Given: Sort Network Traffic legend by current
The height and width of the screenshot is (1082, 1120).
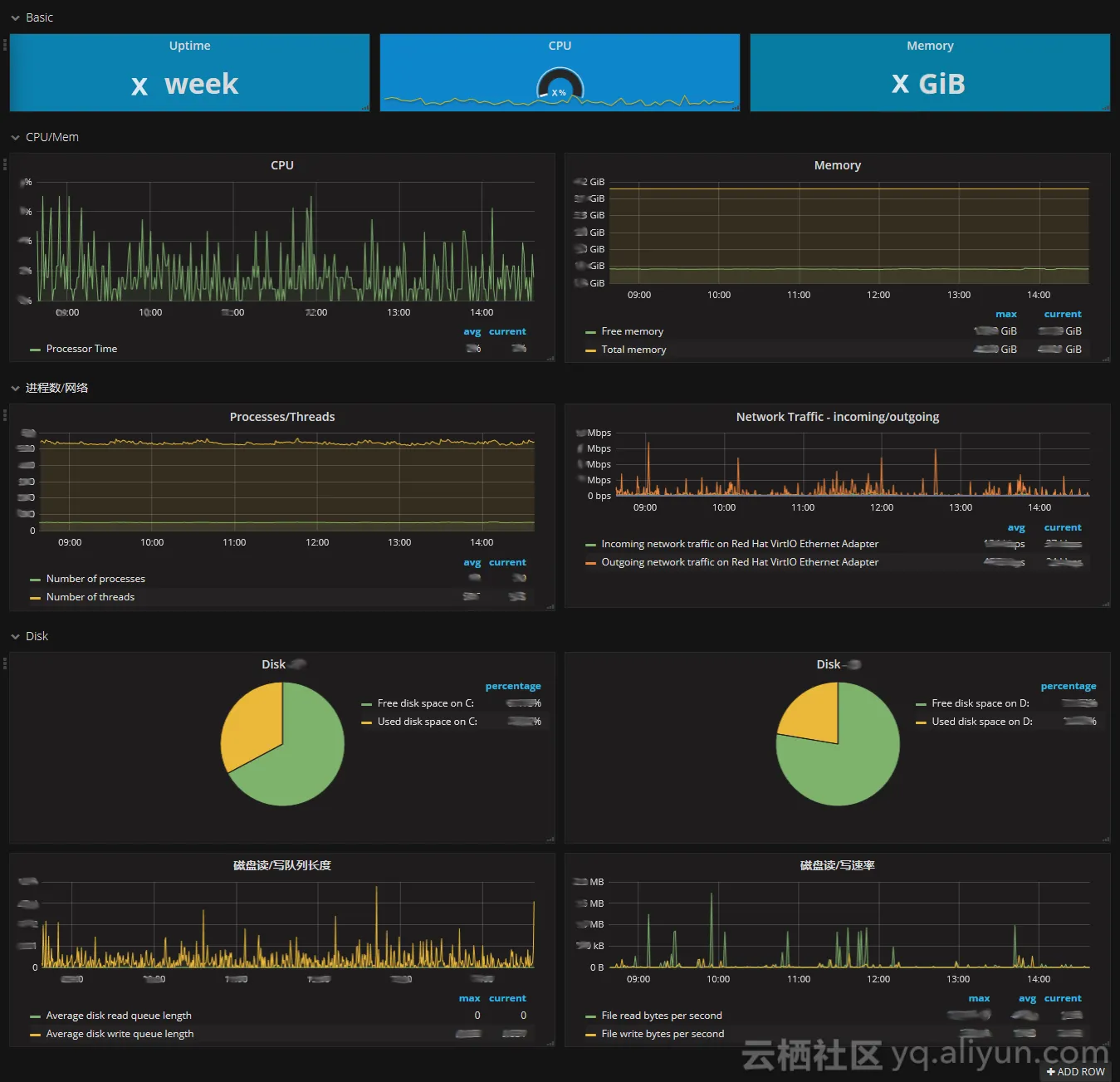Looking at the screenshot, I should pyautogui.click(x=1063, y=527).
